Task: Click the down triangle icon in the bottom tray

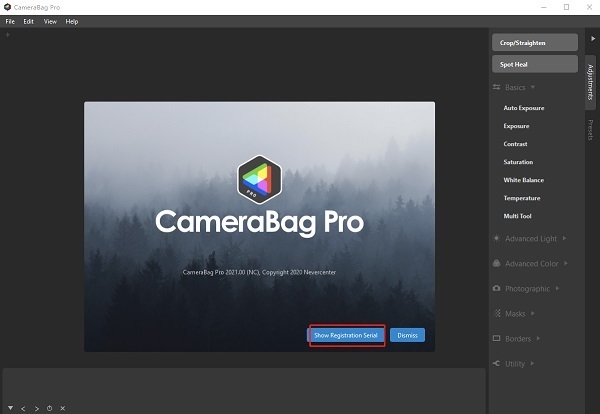Action: click(x=10, y=408)
